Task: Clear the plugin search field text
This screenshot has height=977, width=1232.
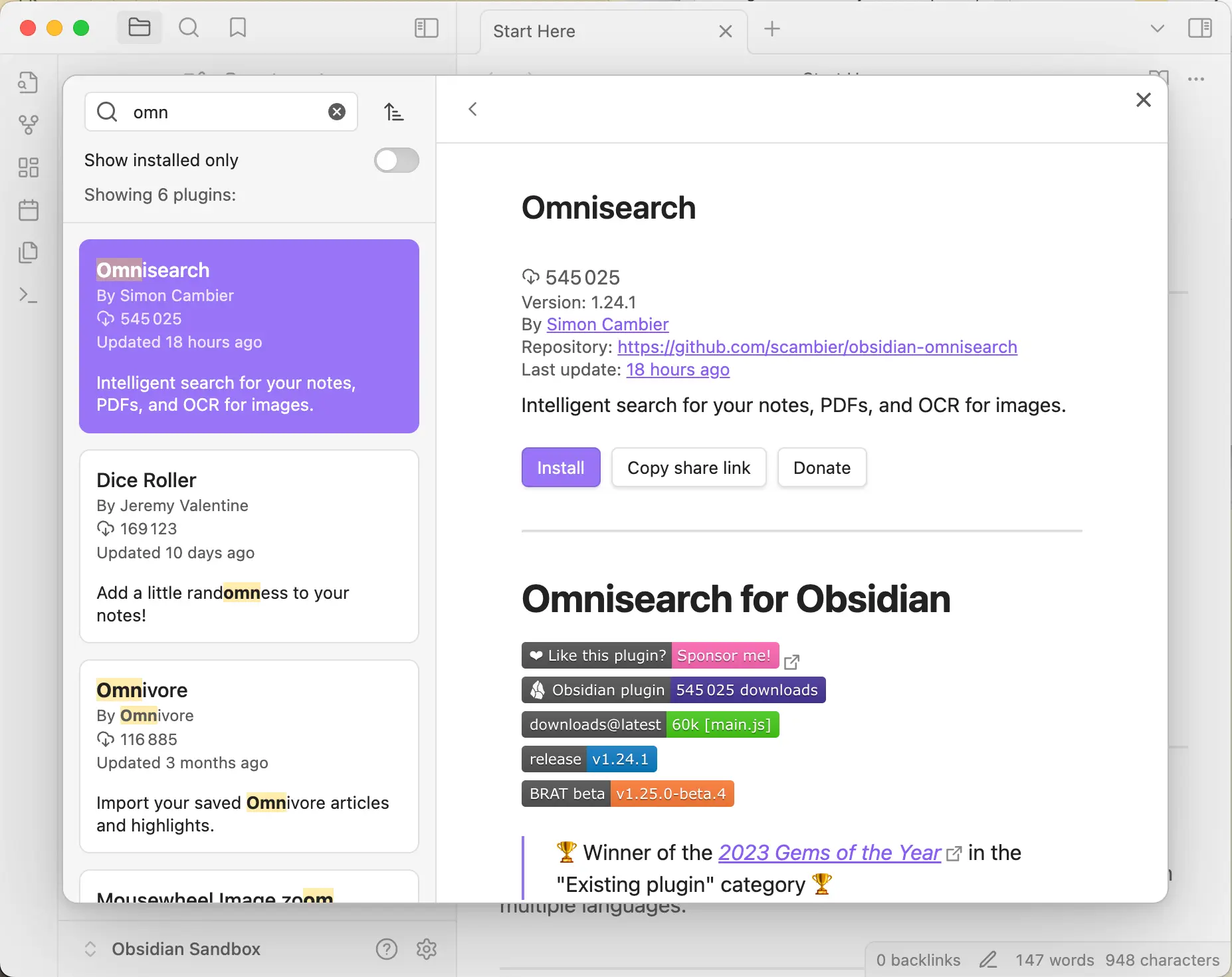Action: coord(337,112)
